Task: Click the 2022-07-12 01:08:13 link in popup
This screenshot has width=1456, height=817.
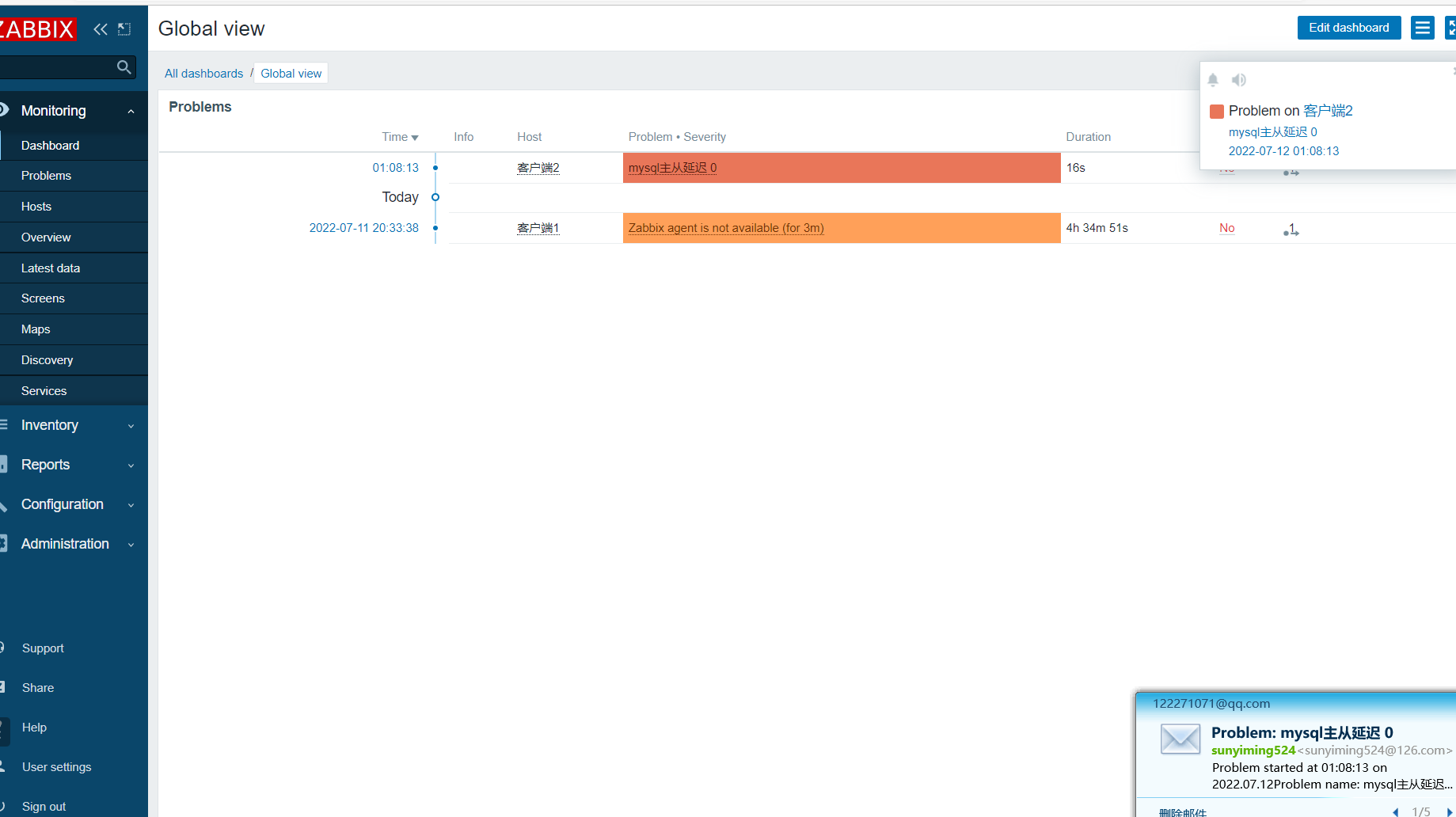Action: coord(1283,151)
